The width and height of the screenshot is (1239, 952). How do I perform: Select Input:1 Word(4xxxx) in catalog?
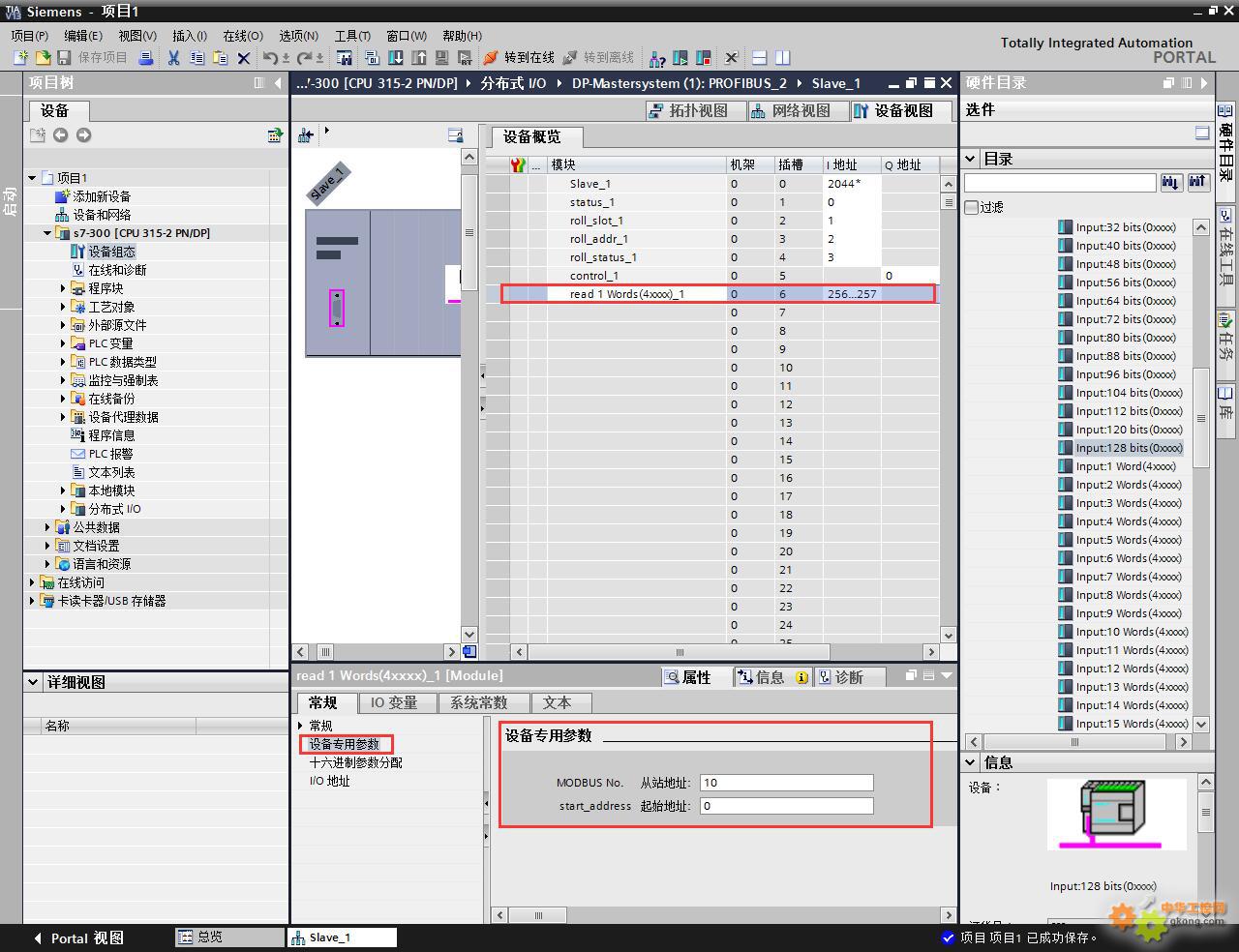[x=1126, y=466]
